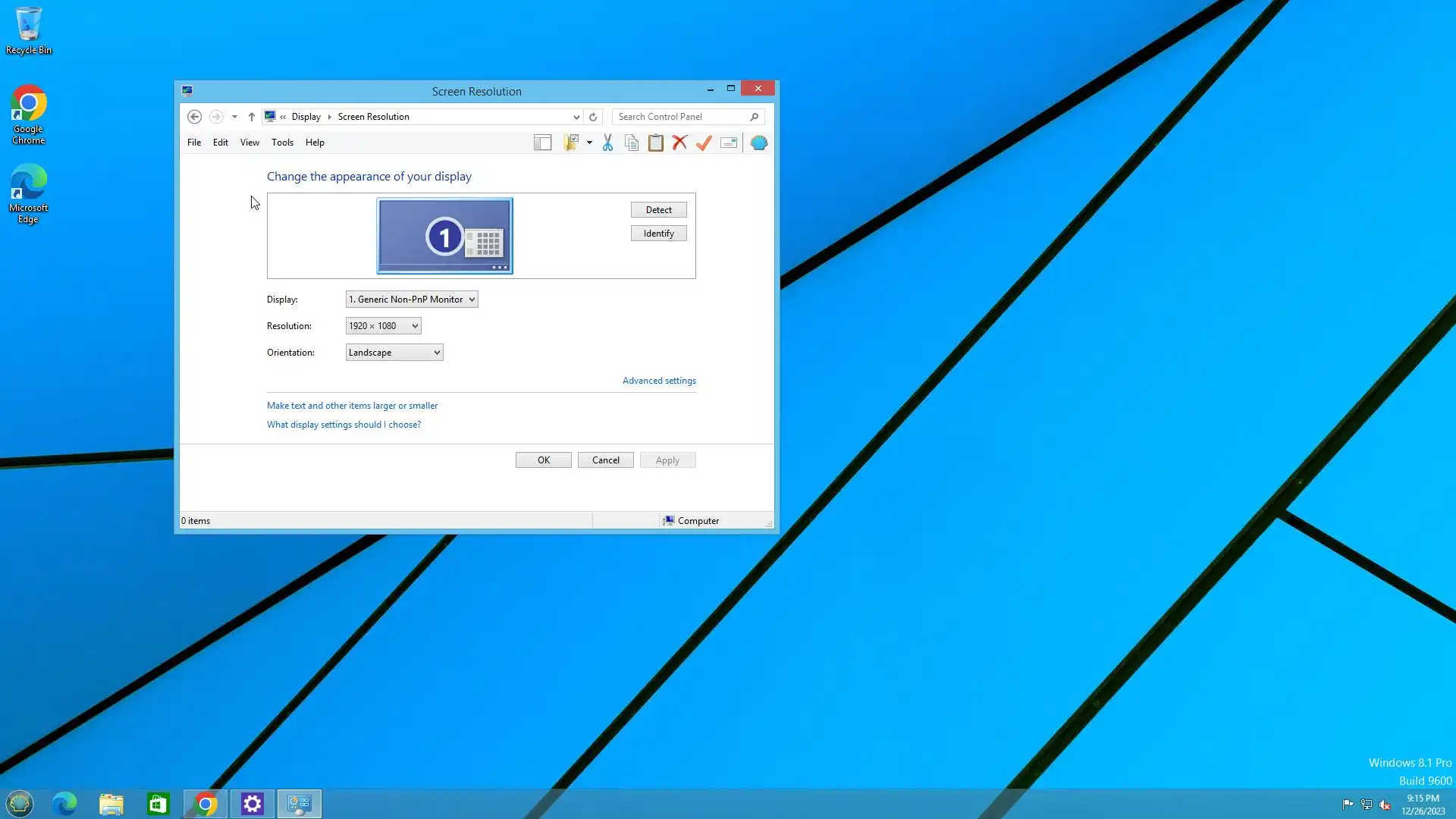
Task: Click the Identify button
Action: (x=658, y=234)
